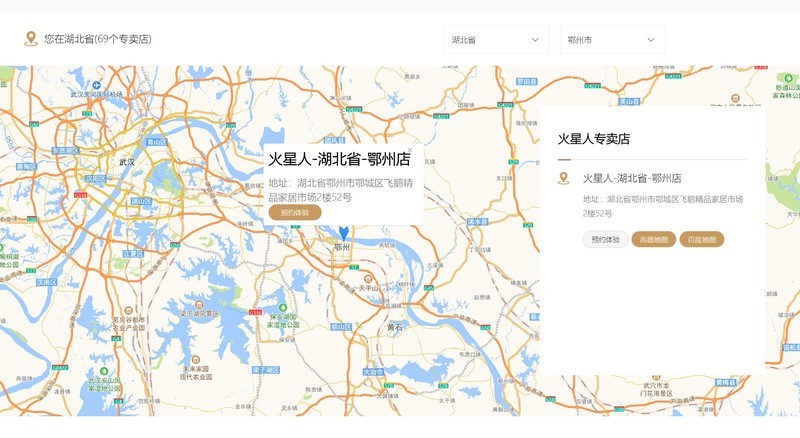
Task: Click the 火星人专卖店 panel heading
Action: [594, 139]
